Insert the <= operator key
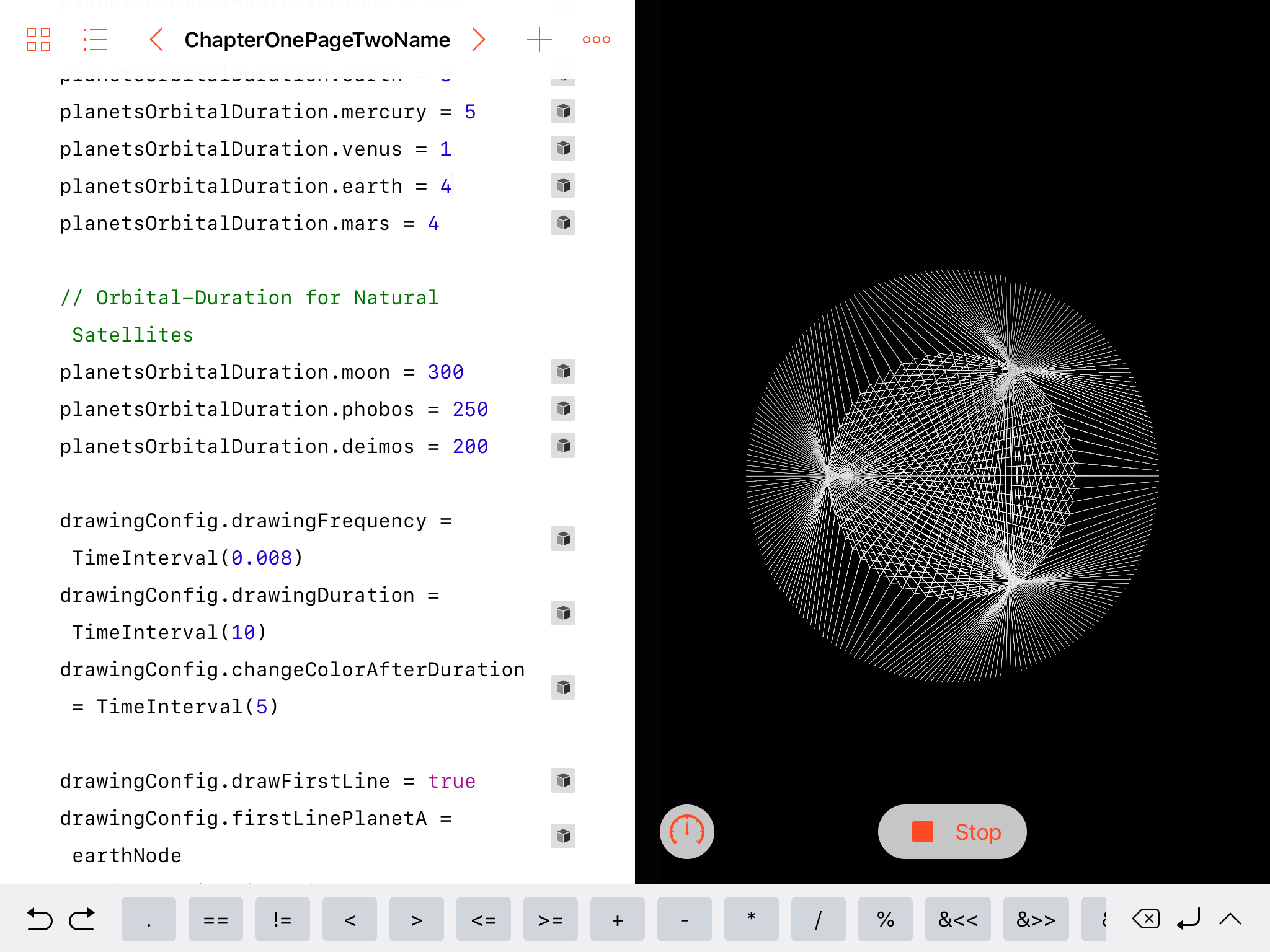Viewport: 1270px width, 952px height. [x=484, y=919]
